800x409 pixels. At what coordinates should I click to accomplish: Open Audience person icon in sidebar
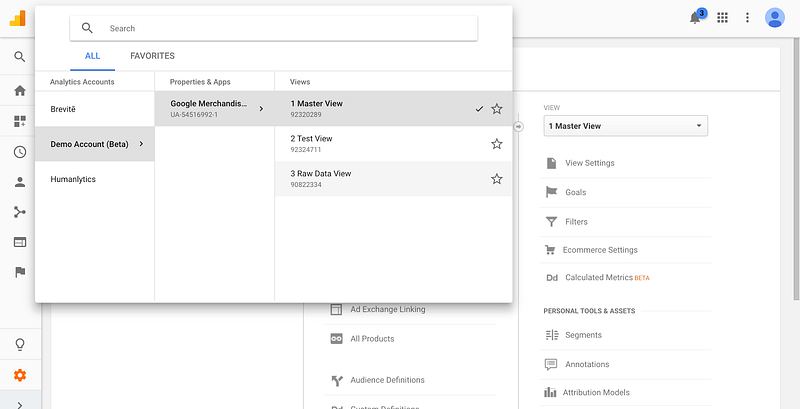click(x=20, y=182)
